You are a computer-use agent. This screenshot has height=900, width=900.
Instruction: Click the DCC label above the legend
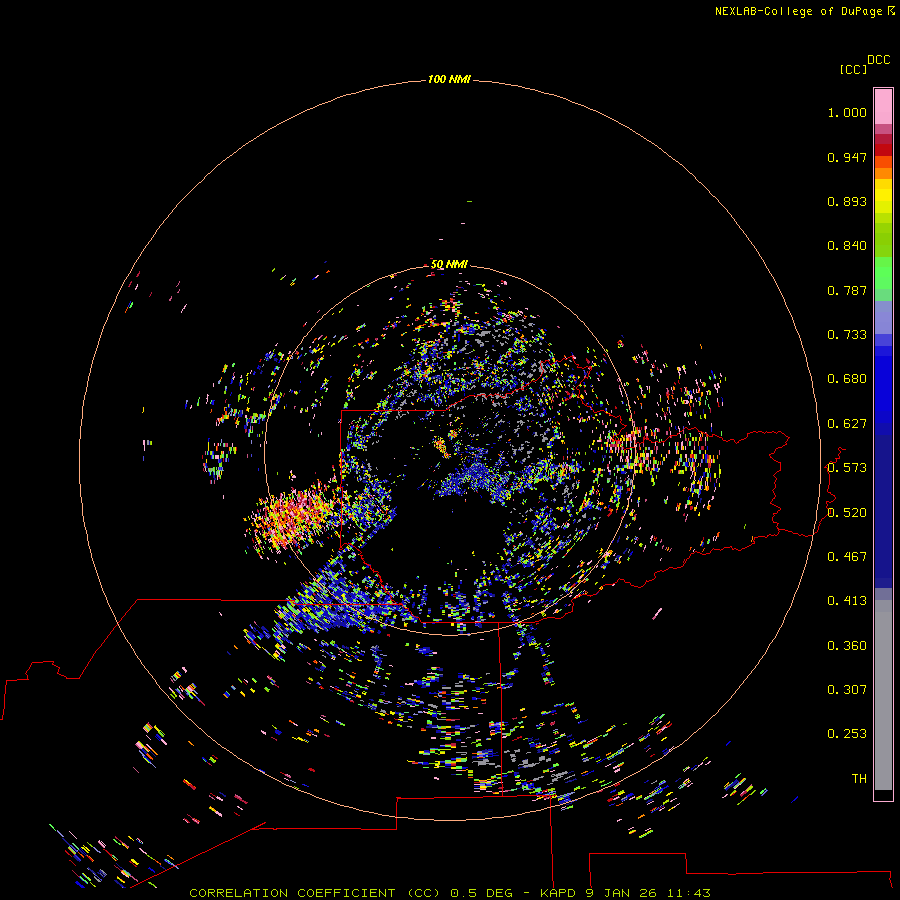[879, 60]
